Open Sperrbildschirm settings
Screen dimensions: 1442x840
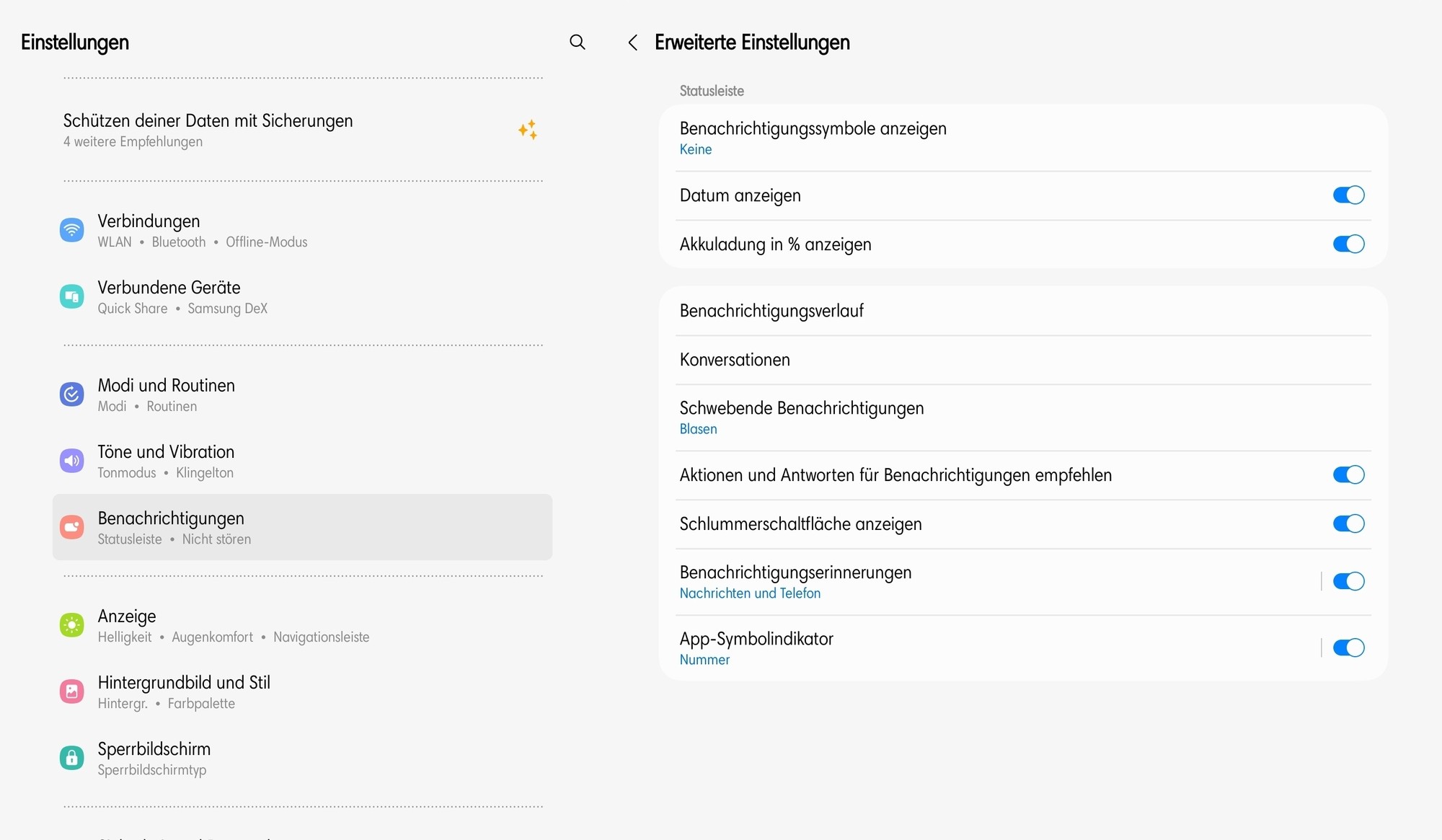coord(302,758)
